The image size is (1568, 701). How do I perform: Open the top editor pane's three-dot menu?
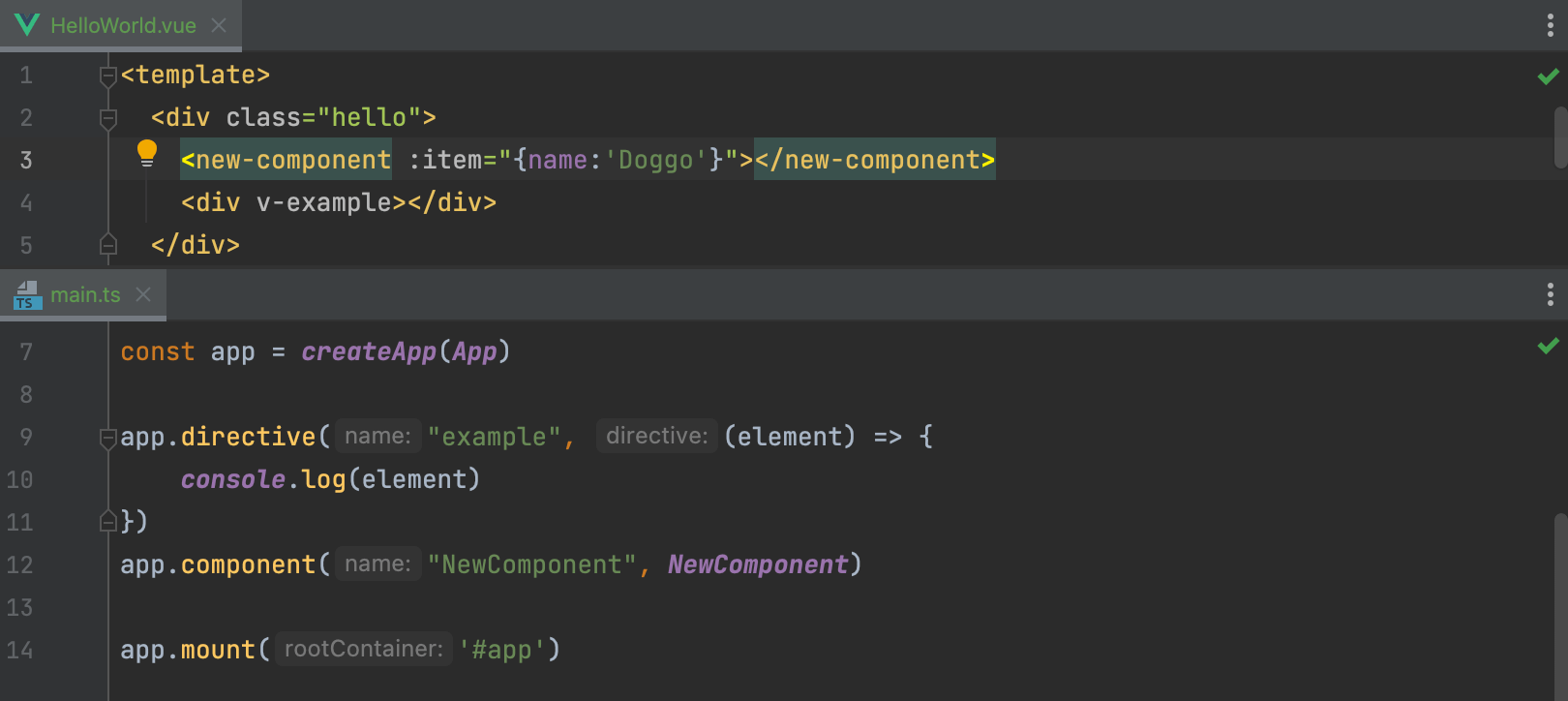[x=1550, y=25]
